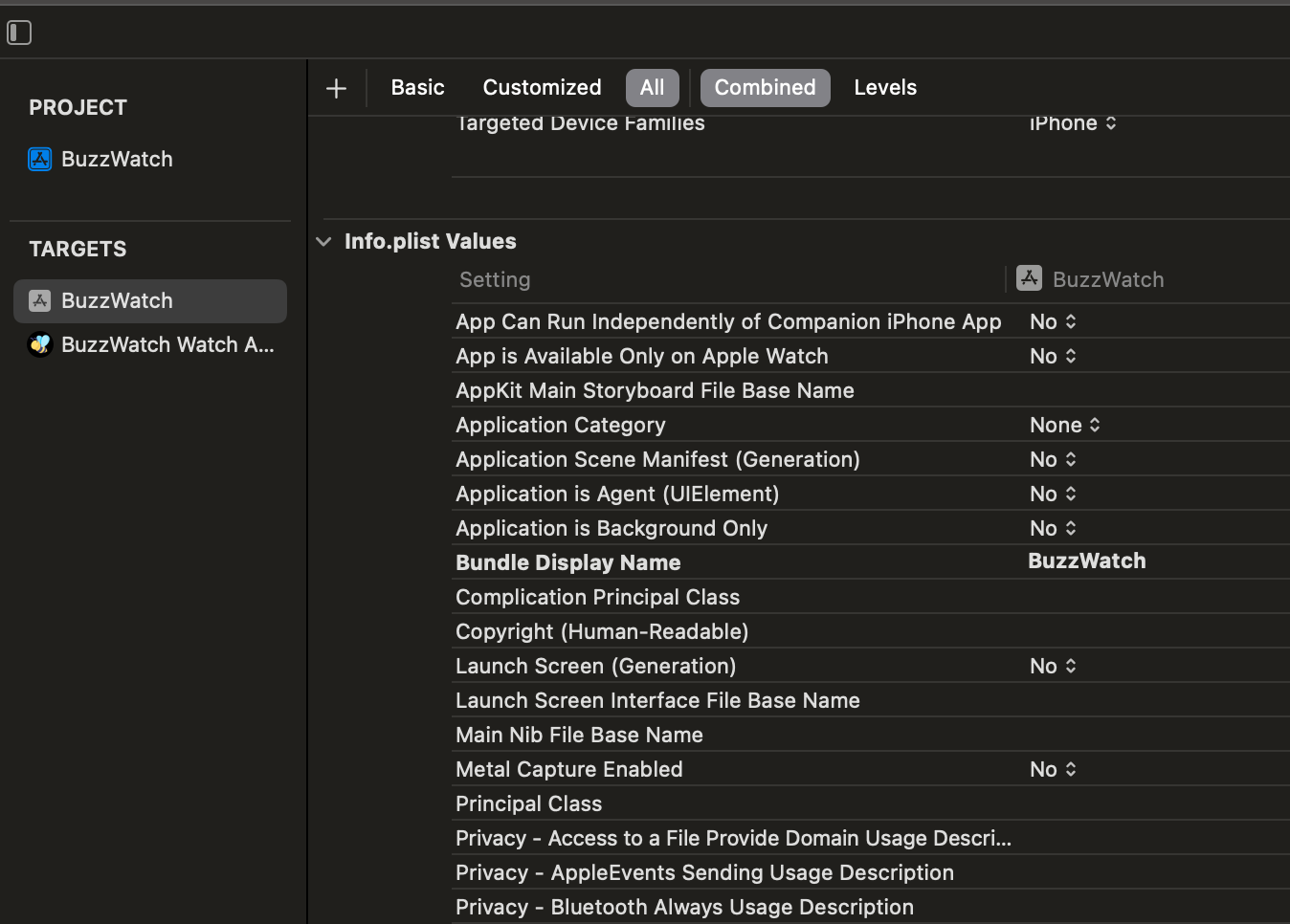Select the Bundle Display Name setting
The height and width of the screenshot is (924, 1290).
(568, 562)
